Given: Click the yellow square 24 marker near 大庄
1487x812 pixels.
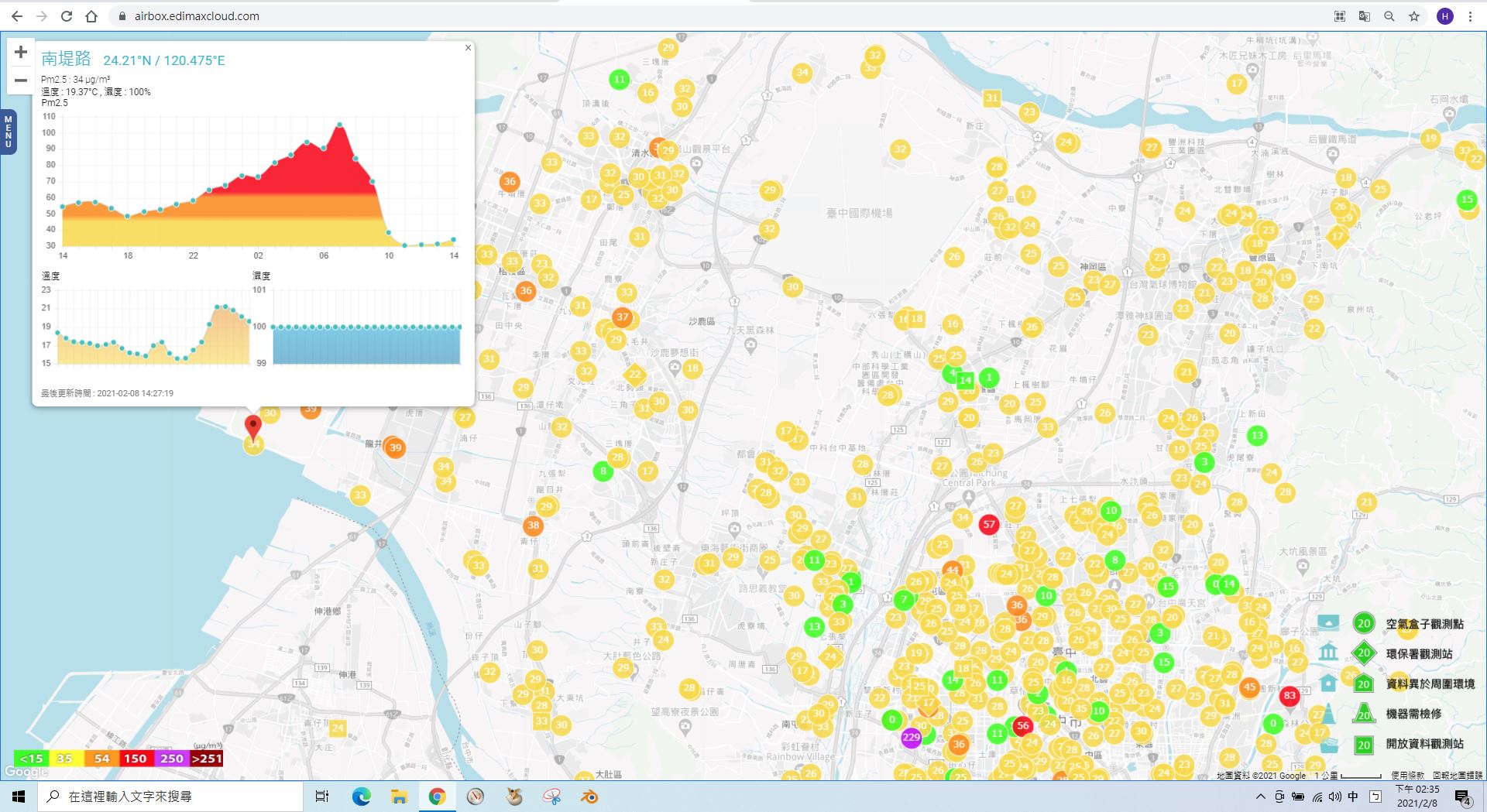Looking at the screenshot, I should (338, 728).
